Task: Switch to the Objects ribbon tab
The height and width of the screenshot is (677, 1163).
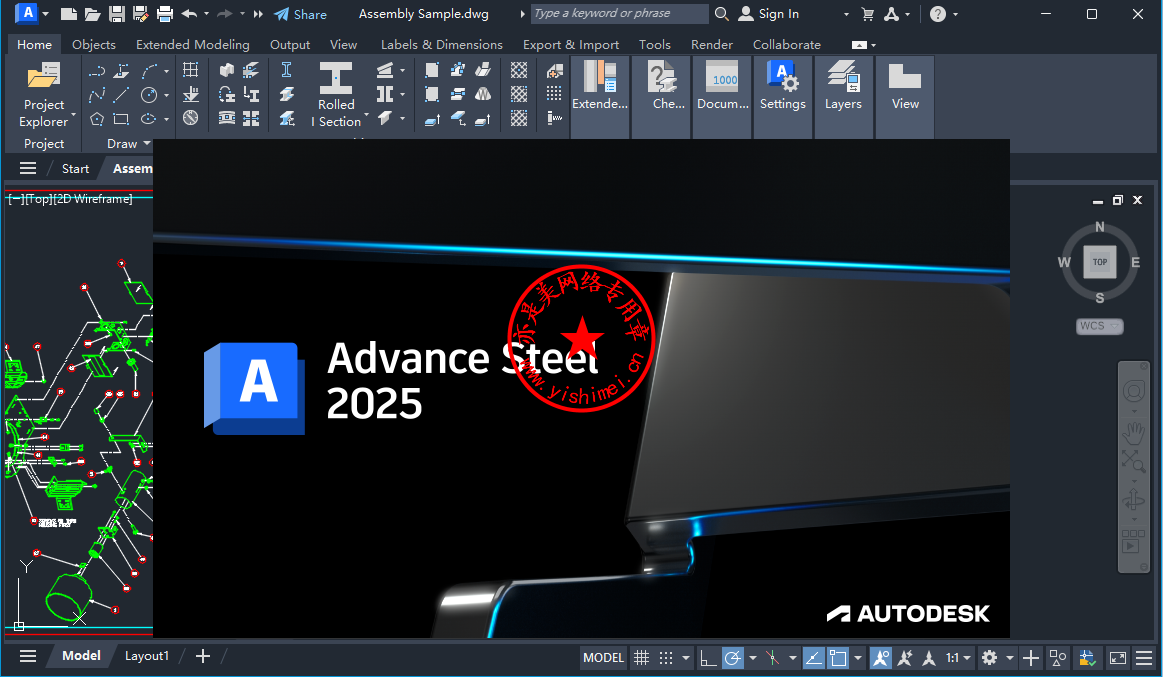Action: (x=93, y=44)
